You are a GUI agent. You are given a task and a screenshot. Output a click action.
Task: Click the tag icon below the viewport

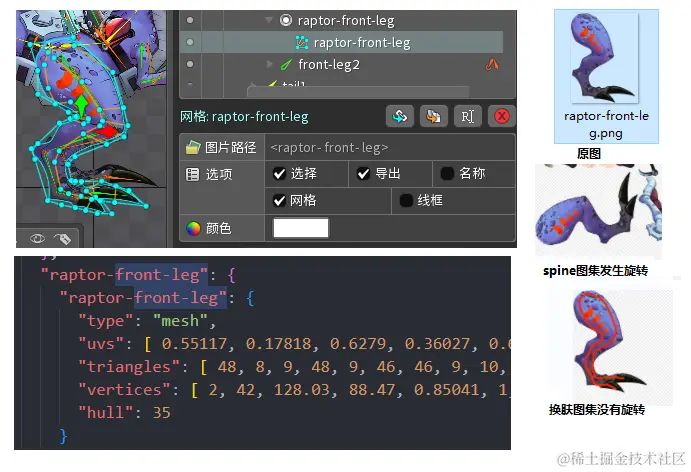(63, 239)
